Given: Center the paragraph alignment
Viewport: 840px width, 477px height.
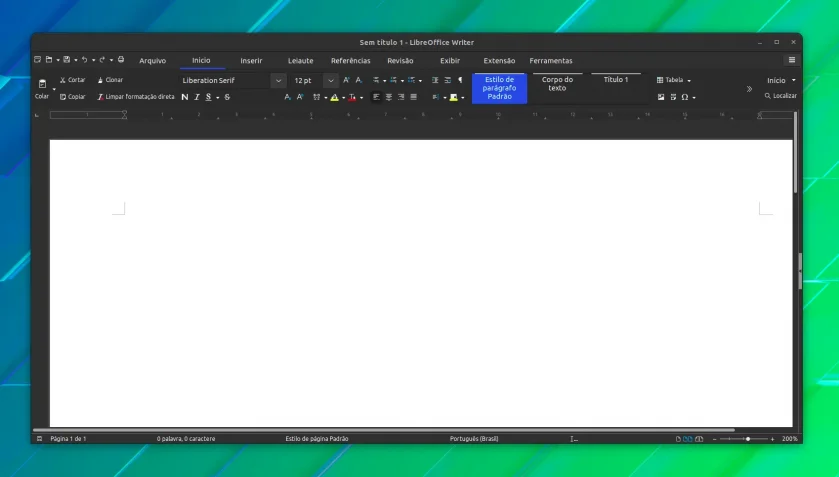Looking at the screenshot, I should click(389, 97).
